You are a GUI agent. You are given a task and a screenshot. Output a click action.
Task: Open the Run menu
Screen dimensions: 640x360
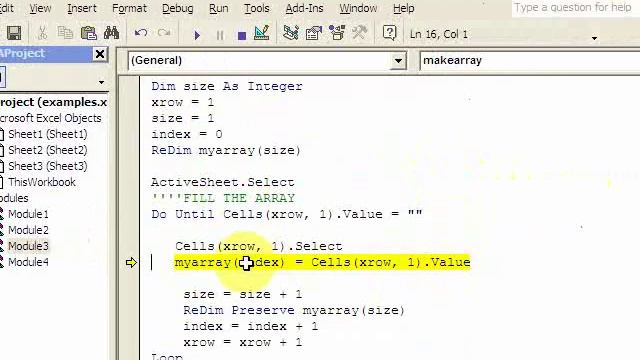click(218, 8)
